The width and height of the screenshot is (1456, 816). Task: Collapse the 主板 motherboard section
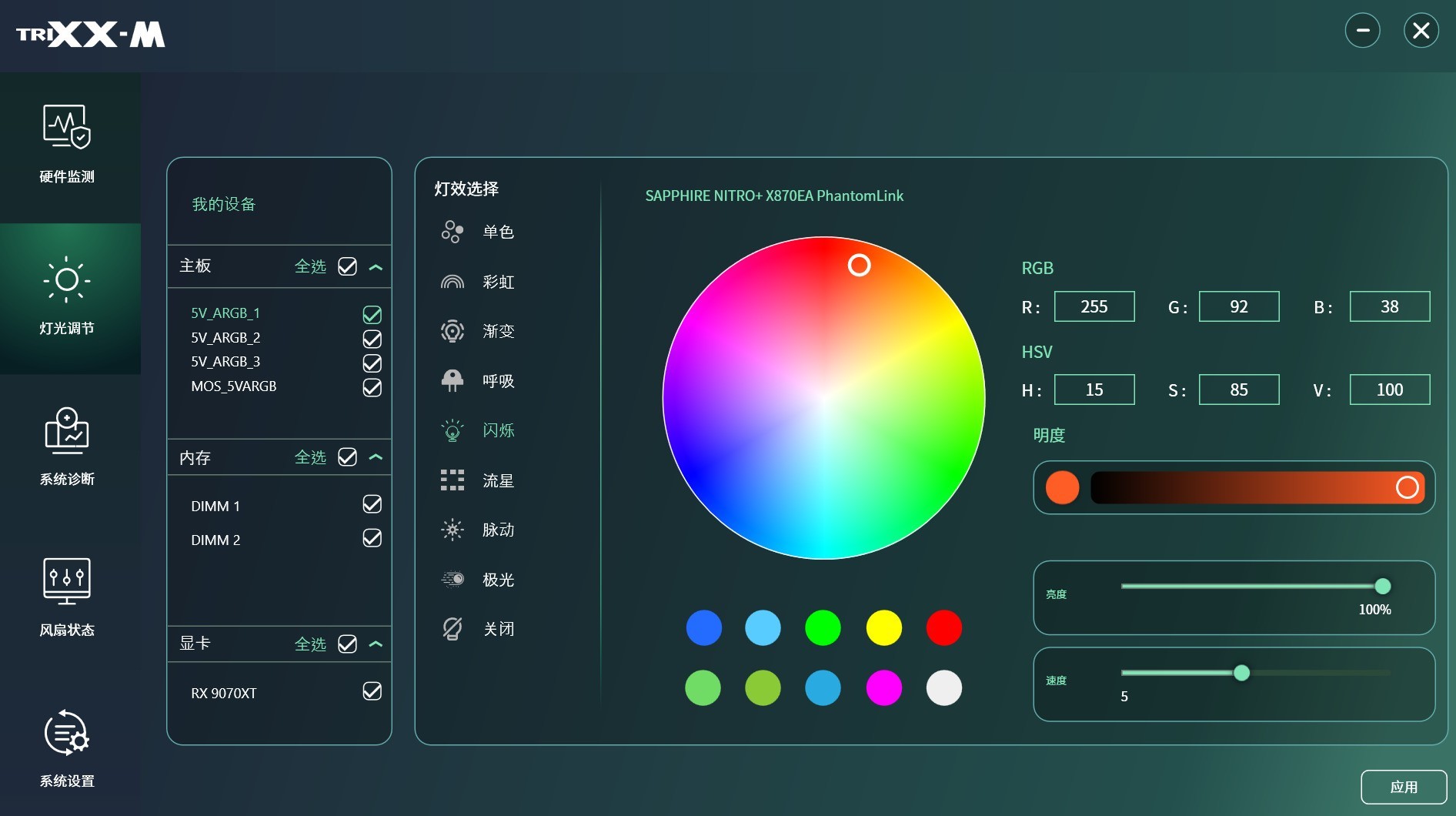click(x=376, y=267)
